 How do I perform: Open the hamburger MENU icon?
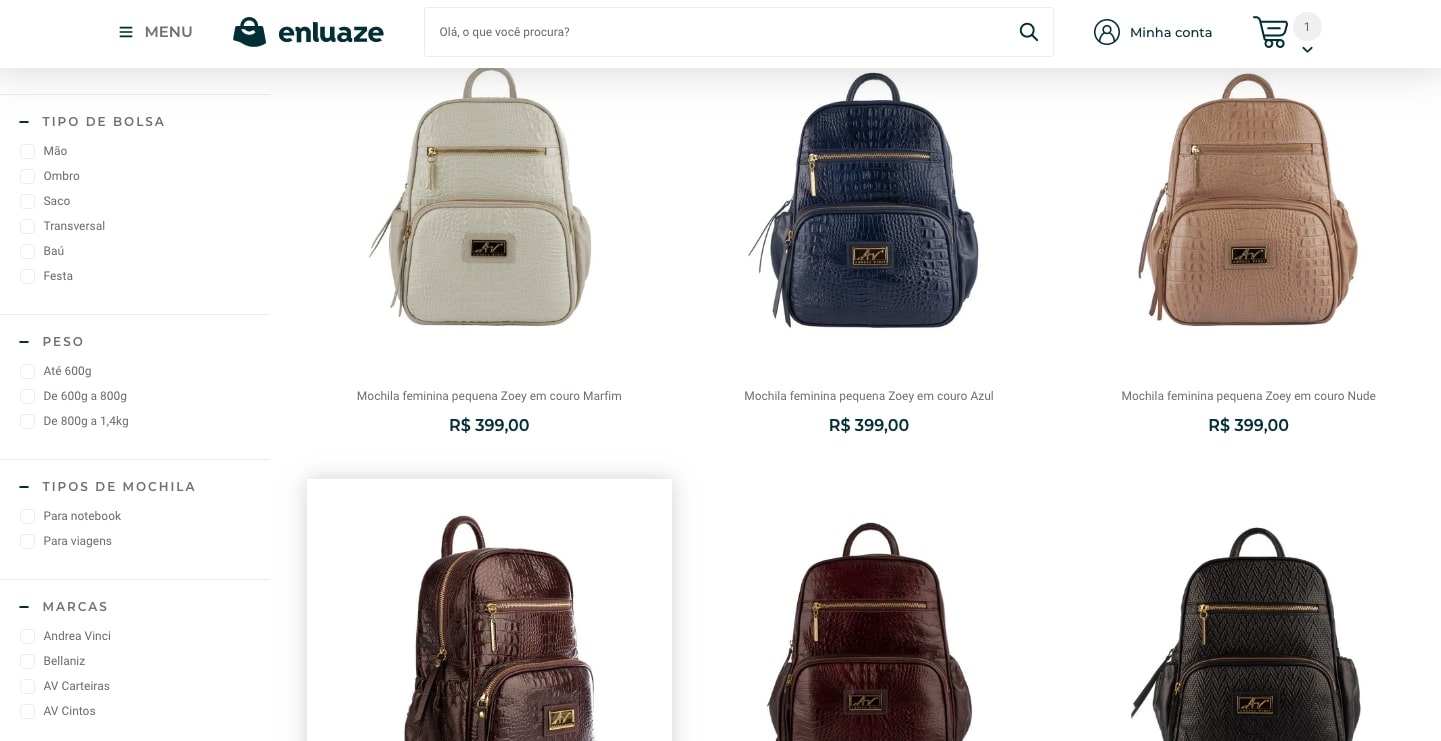(126, 32)
